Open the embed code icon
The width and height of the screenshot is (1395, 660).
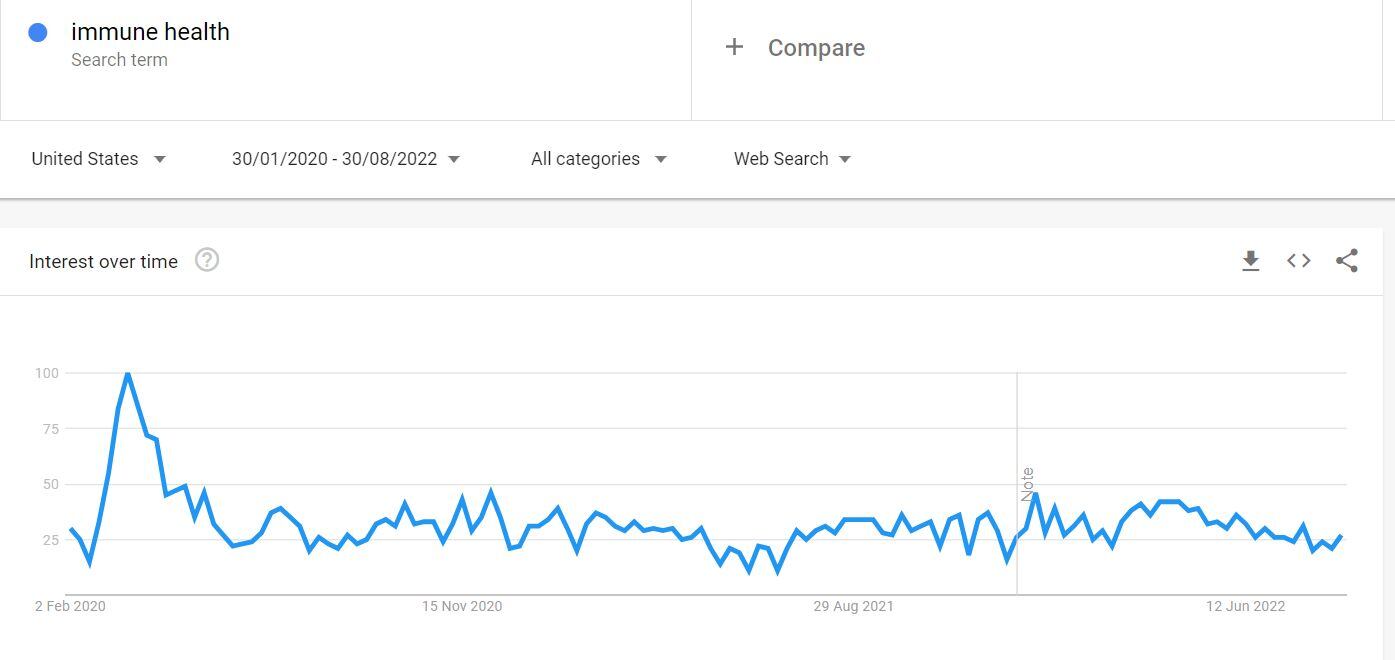click(1298, 261)
